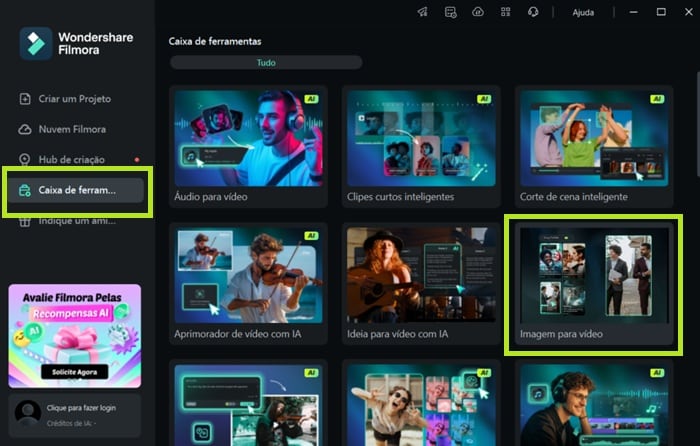
Task: Click Solicite Agora on rewards banner
Action: pyautogui.click(x=75, y=371)
